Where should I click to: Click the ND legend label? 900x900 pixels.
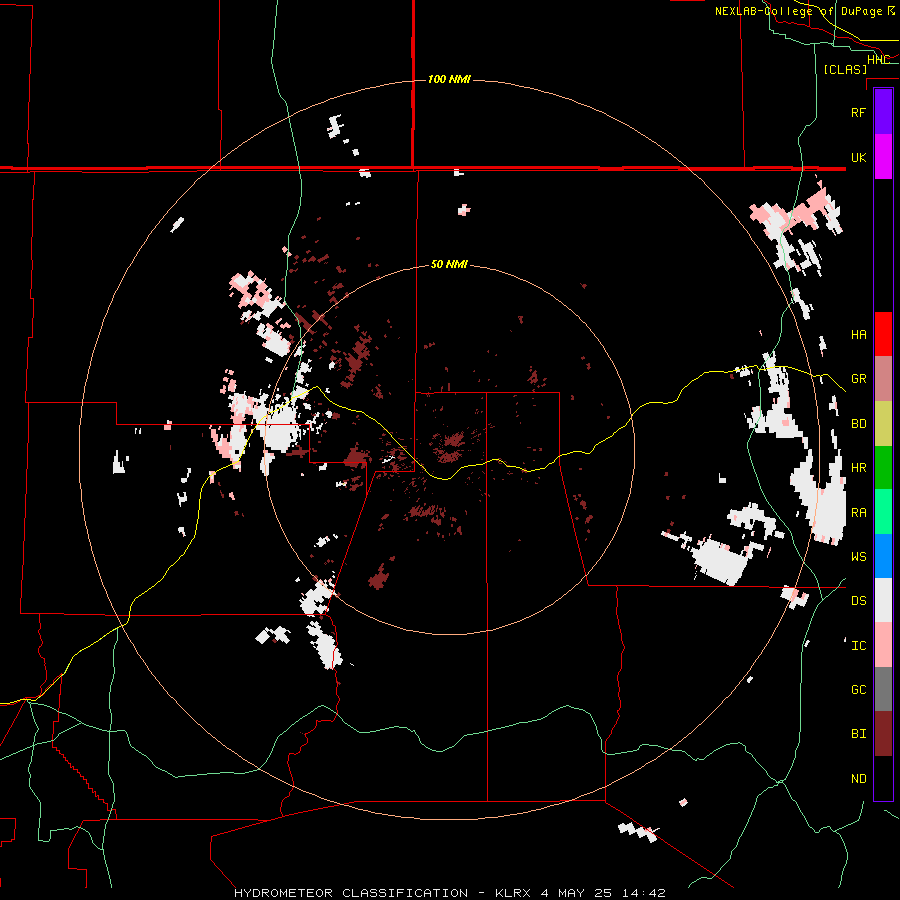(x=858, y=778)
